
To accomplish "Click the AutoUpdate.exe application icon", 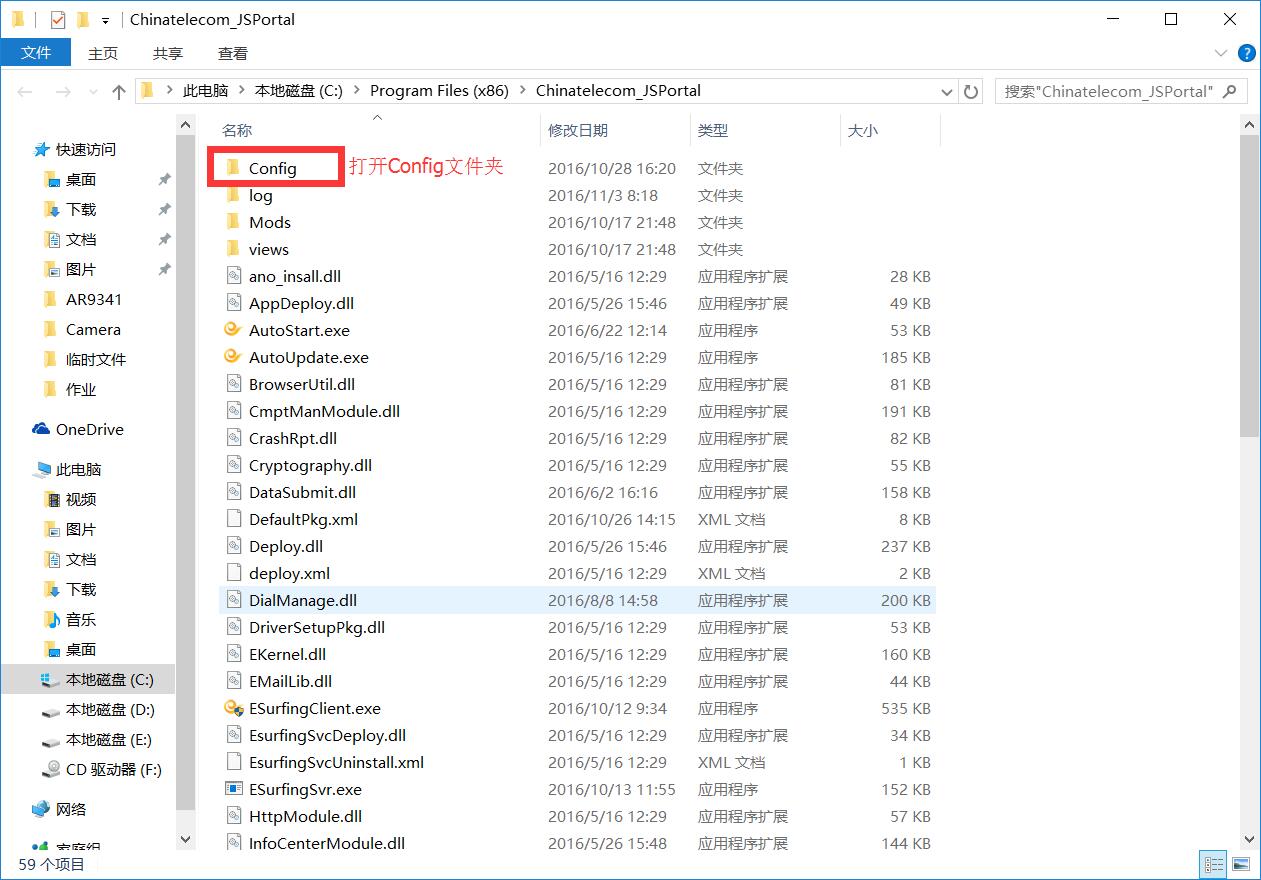I will click(x=233, y=357).
